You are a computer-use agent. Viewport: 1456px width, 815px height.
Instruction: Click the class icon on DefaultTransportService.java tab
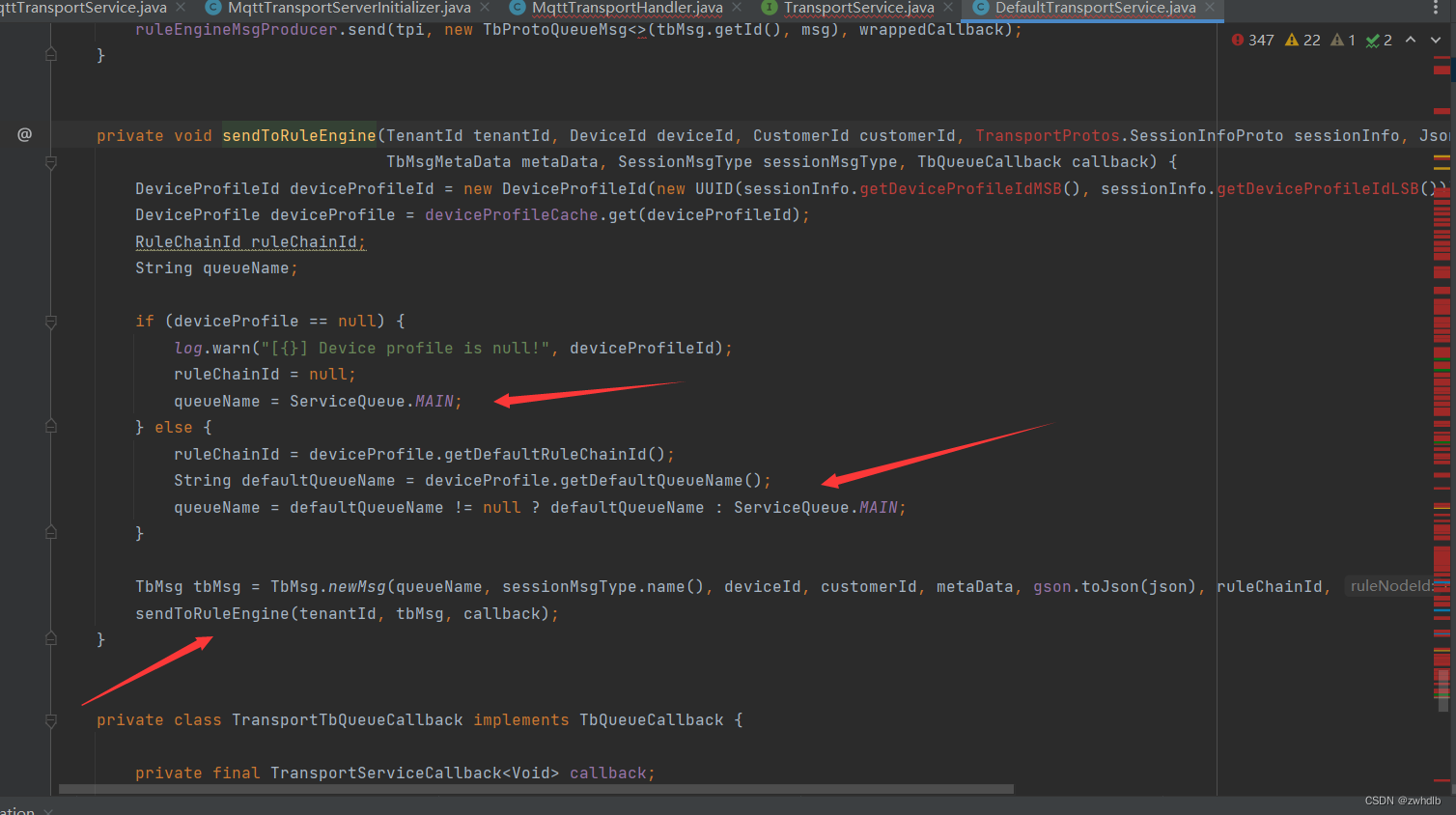[x=981, y=8]
